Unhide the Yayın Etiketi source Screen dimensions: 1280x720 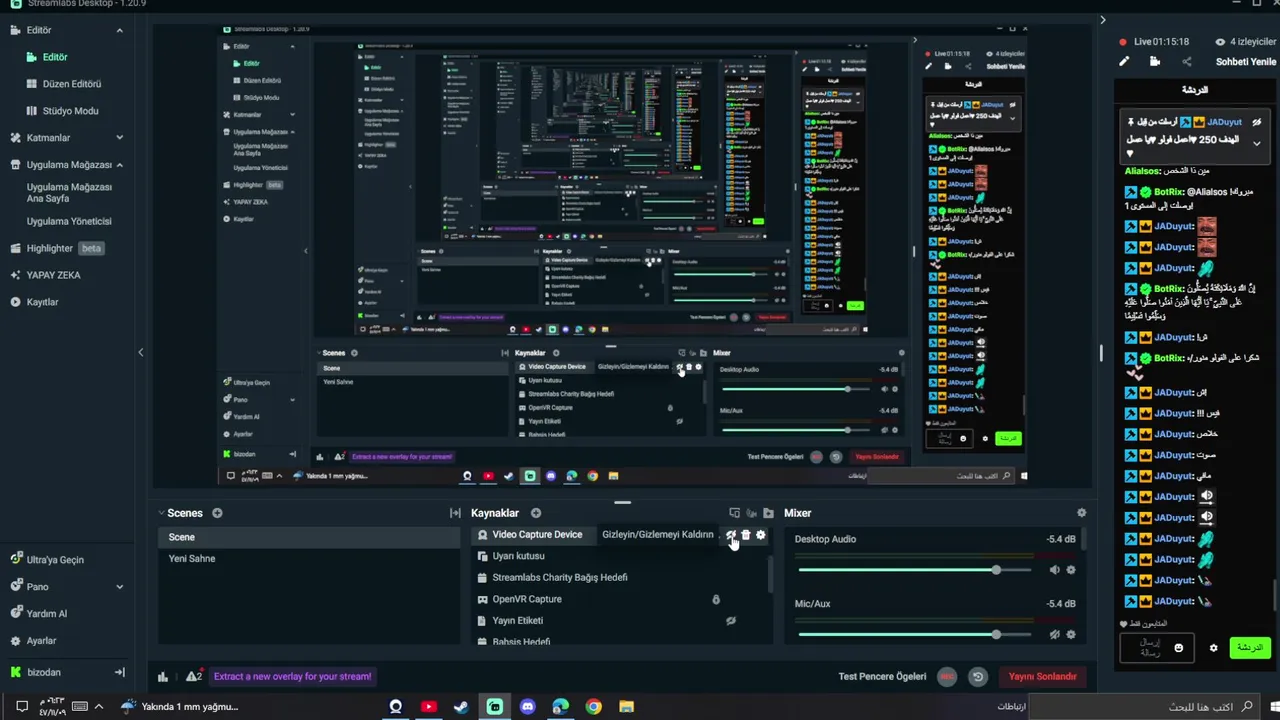[731, 621]
